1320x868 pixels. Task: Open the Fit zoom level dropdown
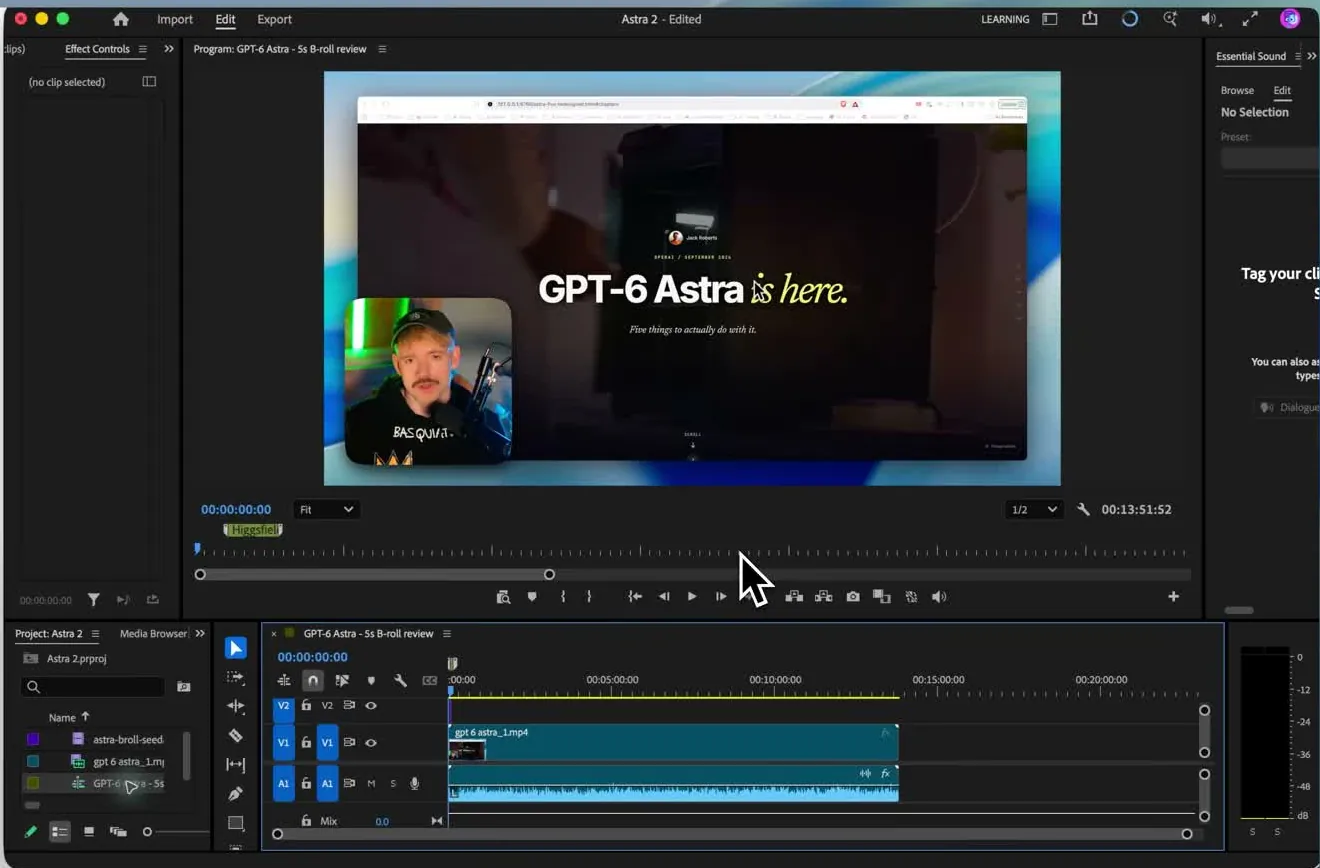(327, 509)
